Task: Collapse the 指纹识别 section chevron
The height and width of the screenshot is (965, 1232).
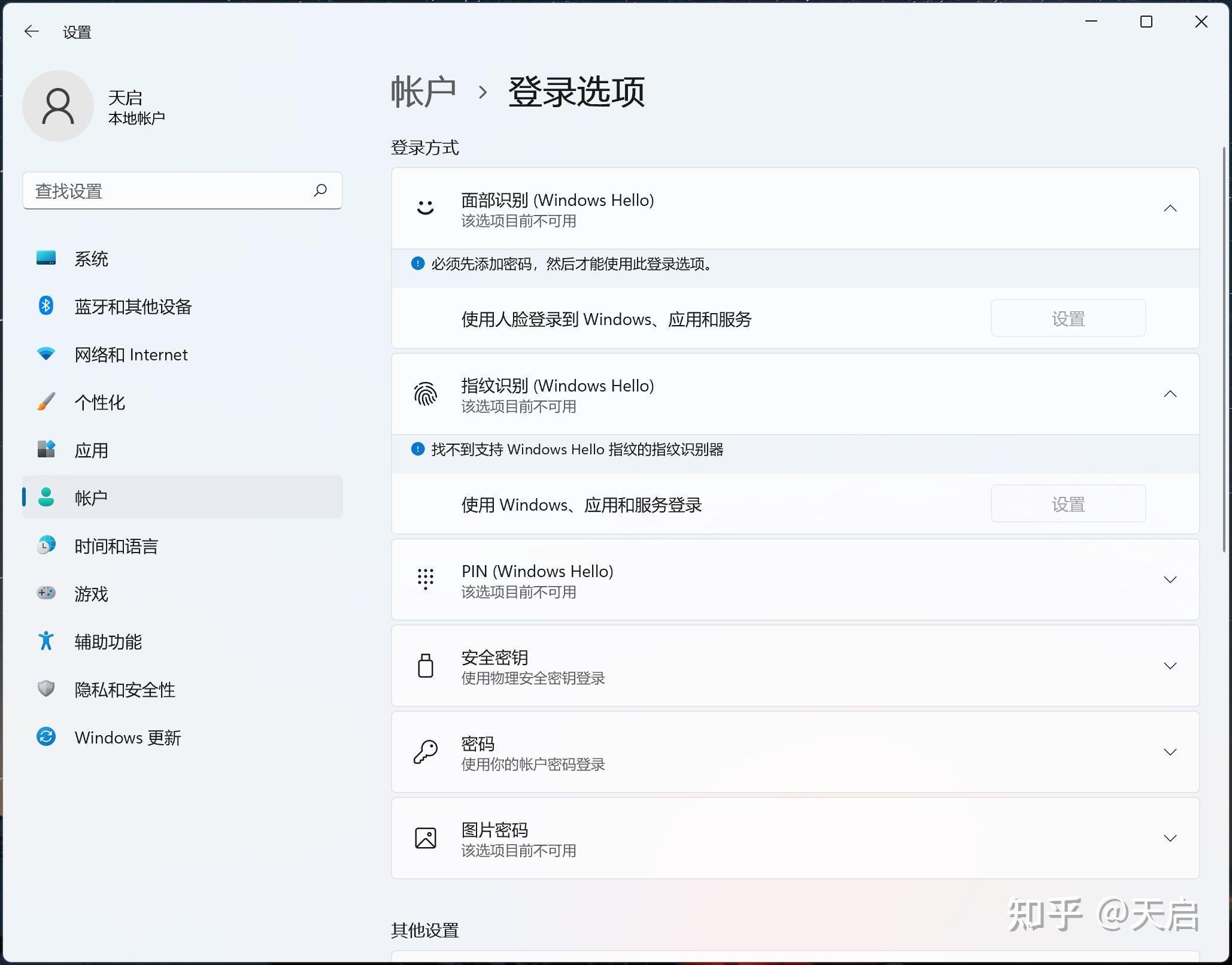Action: pyautogui.click(x=1170, y=394)
